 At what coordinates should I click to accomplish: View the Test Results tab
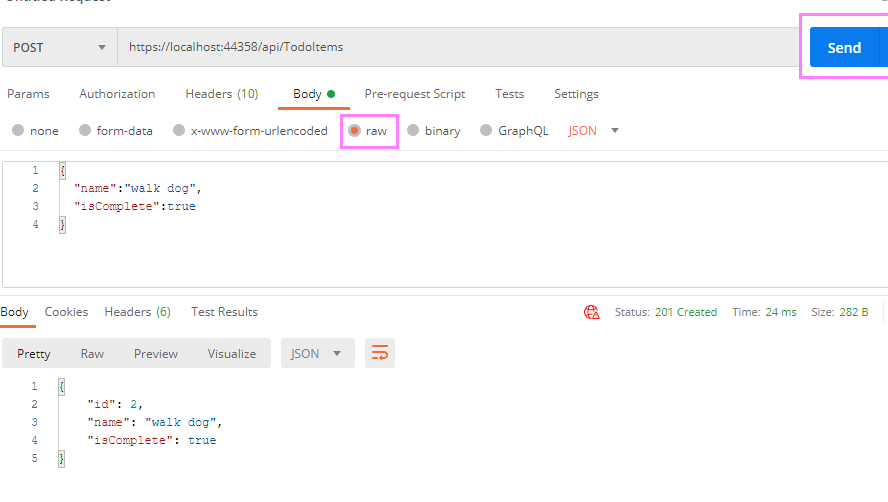tap(224, 312)
